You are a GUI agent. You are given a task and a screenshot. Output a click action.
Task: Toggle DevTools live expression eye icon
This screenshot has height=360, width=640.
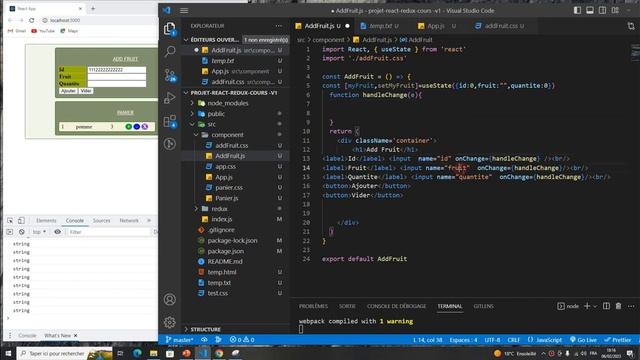point(58,232)
